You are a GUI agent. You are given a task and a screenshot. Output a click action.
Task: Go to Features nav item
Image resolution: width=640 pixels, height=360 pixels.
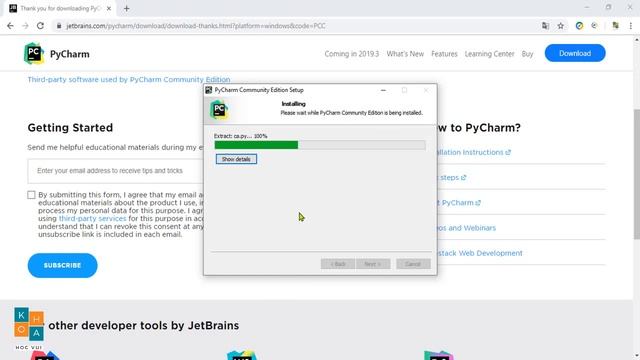click(444, 54)
